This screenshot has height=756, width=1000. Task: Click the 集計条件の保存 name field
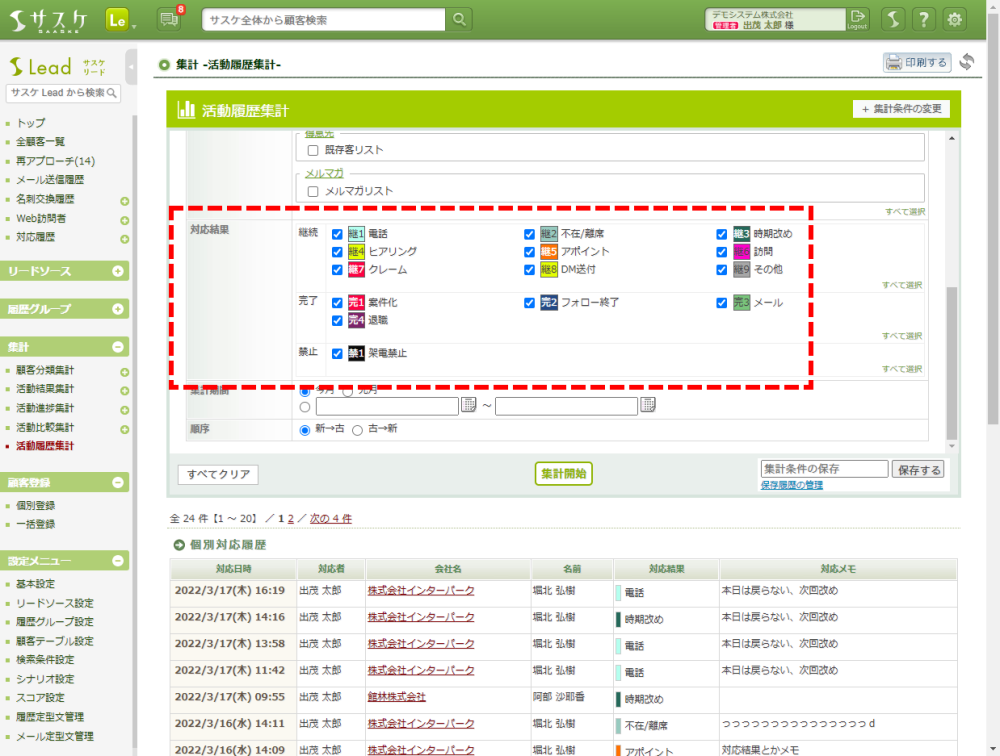pos(823,469)
